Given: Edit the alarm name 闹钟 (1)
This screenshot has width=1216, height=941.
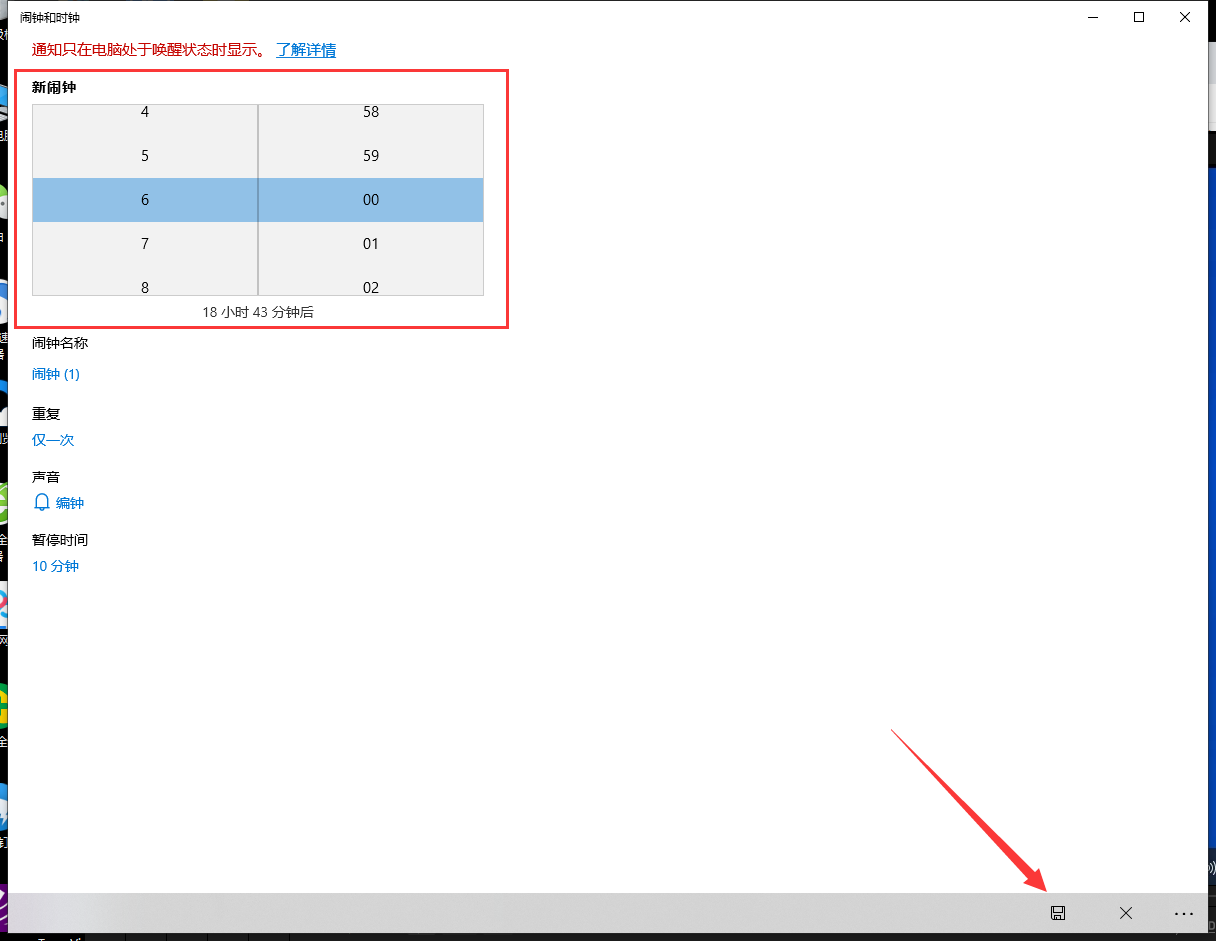Looking at the screenshot, I should (x=56, y=373).
